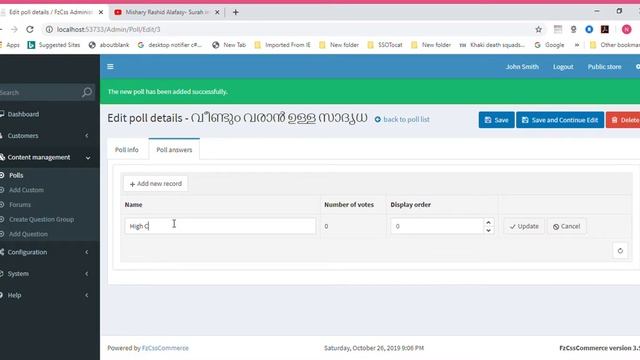
Task: Reload the page with browser refresh icon
Action: click(x=30, y=29)
